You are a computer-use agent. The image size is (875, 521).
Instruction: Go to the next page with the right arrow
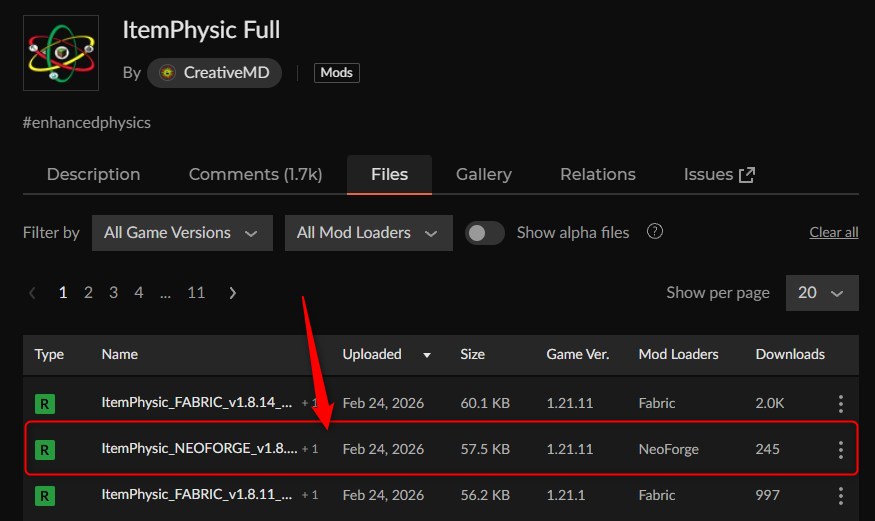coord(233,293)
